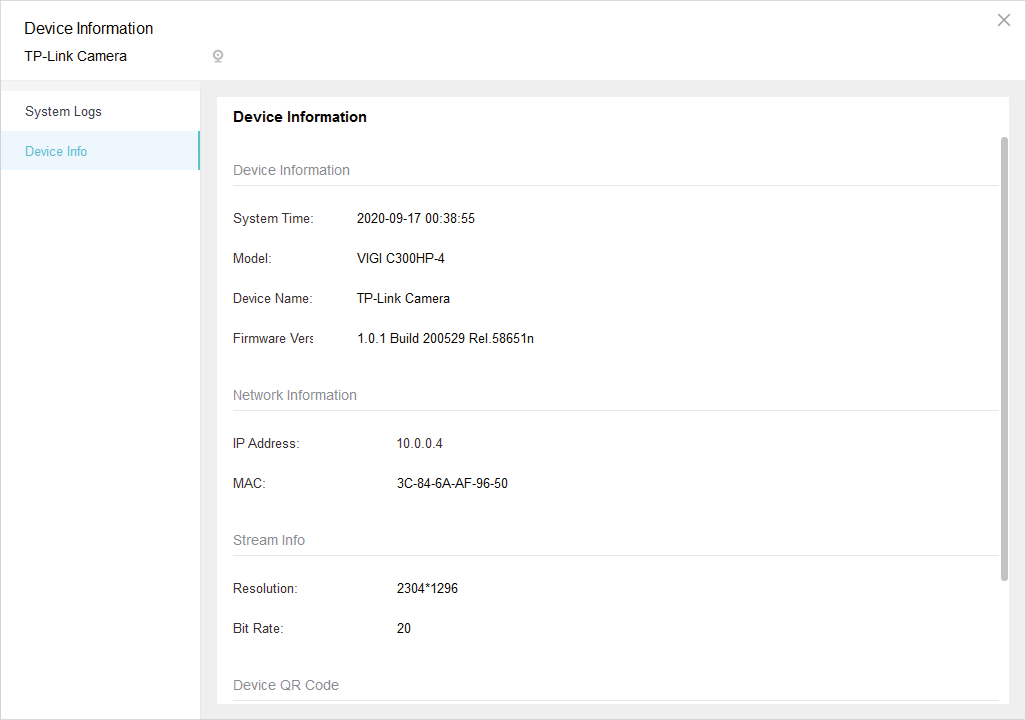Select the Device Info tab

point(100,151)
